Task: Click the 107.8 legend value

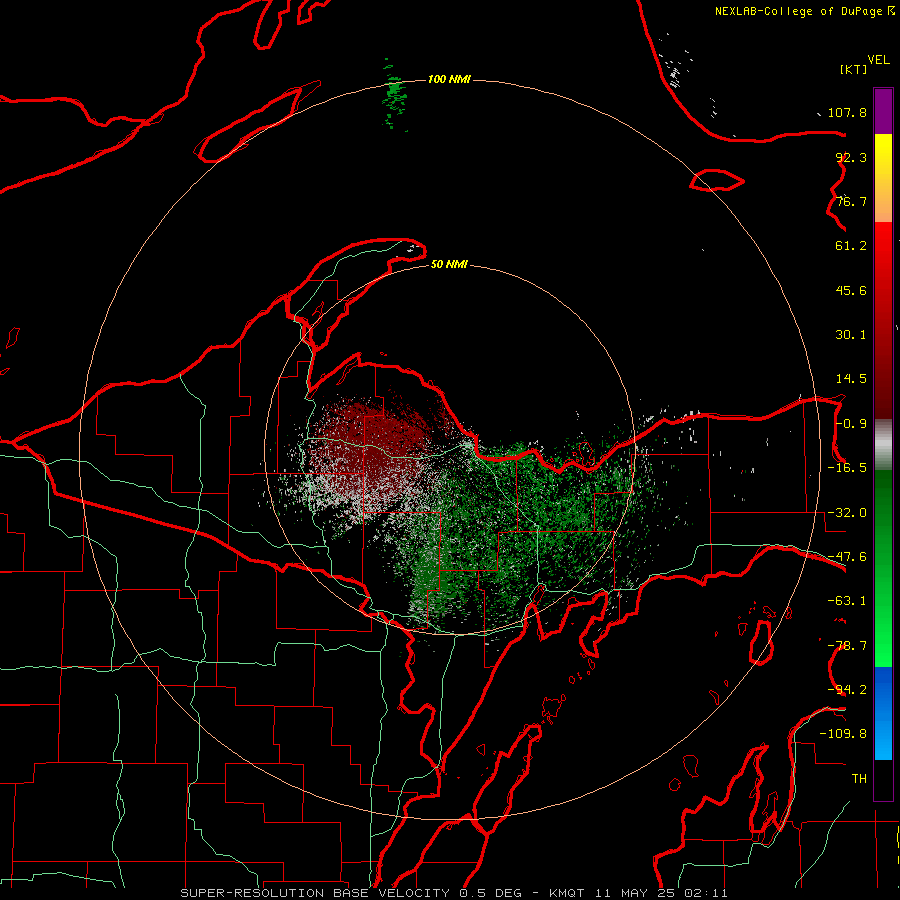Action: click(847, 112)
